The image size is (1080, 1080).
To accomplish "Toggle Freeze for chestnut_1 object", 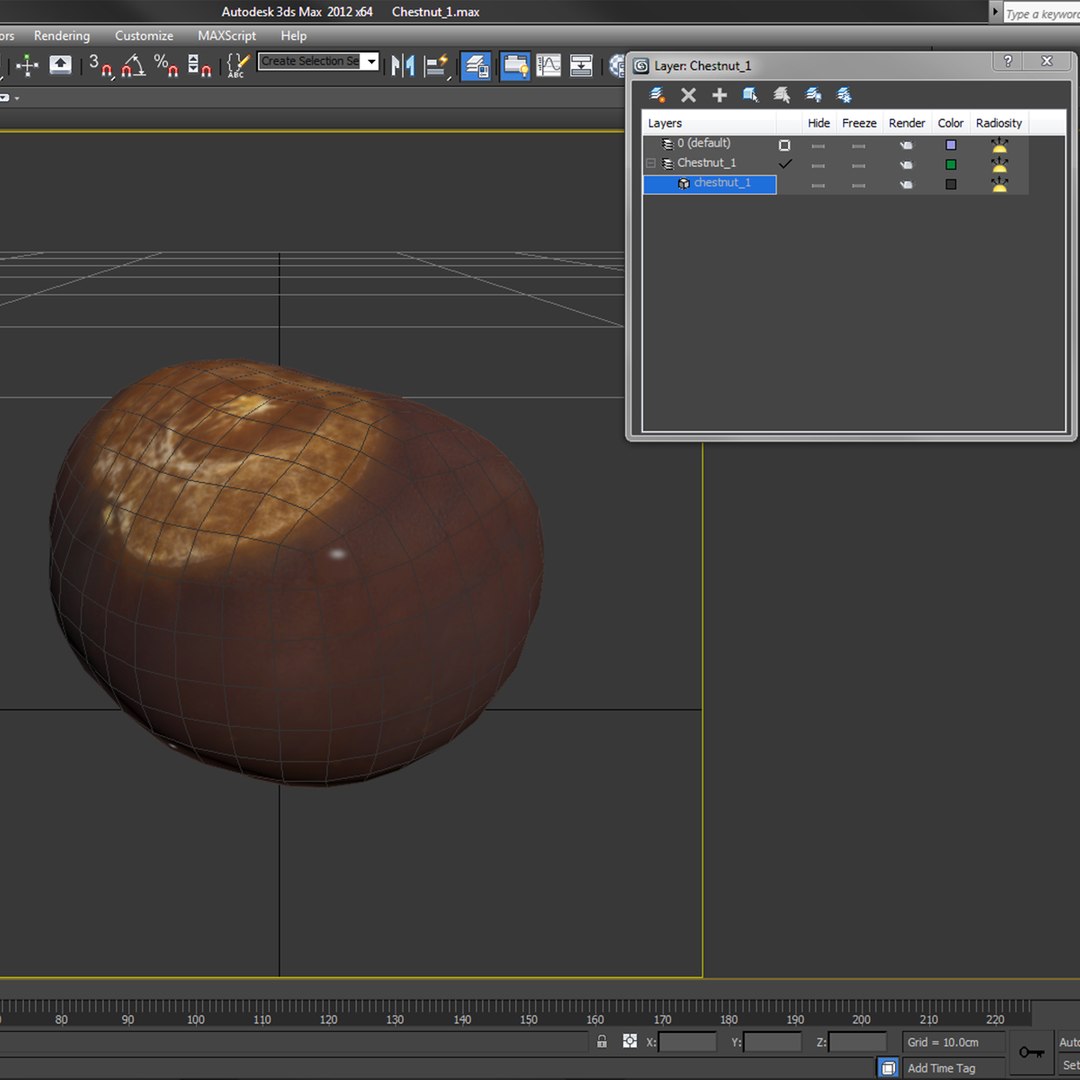I will tap(858, 185).
